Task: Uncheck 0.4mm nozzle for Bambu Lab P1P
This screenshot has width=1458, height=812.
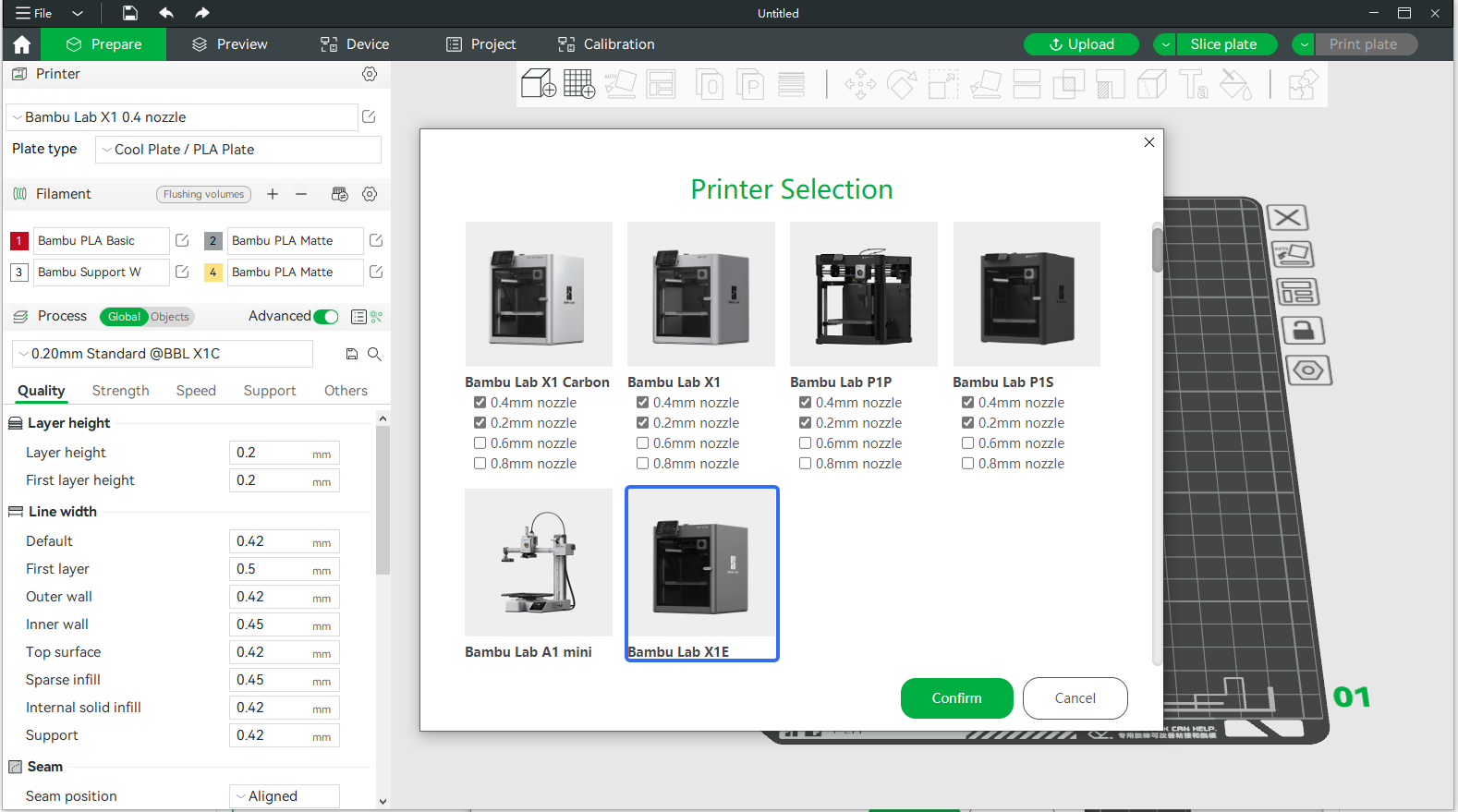Action: 805,403
